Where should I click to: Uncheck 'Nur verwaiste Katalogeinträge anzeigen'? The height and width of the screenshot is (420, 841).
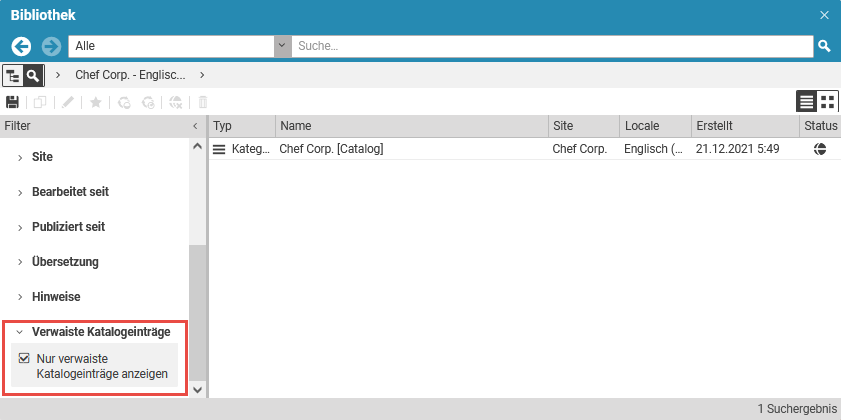click(x=25, y=358)
